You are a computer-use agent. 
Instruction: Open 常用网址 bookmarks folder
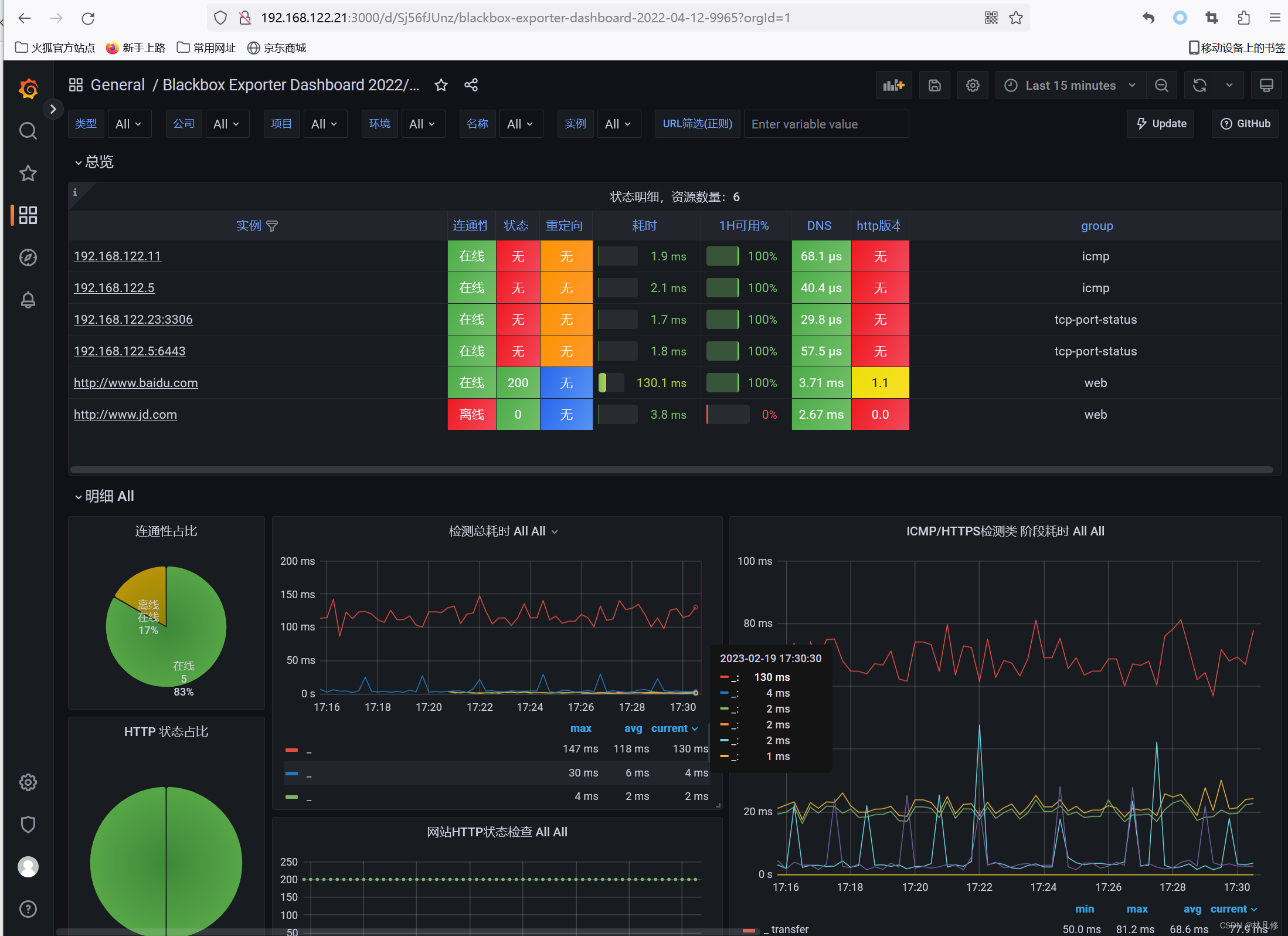(206, 48)
